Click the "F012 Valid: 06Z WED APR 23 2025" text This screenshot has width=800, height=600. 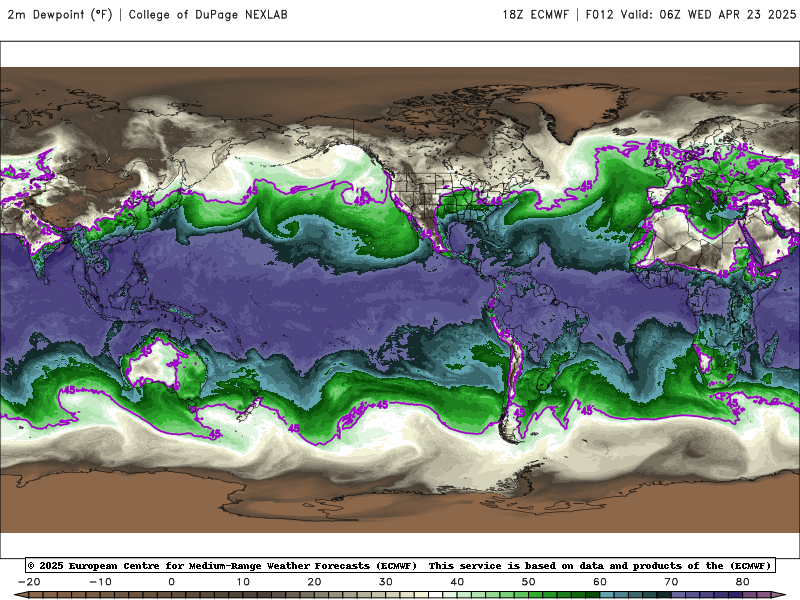point(691,14)
